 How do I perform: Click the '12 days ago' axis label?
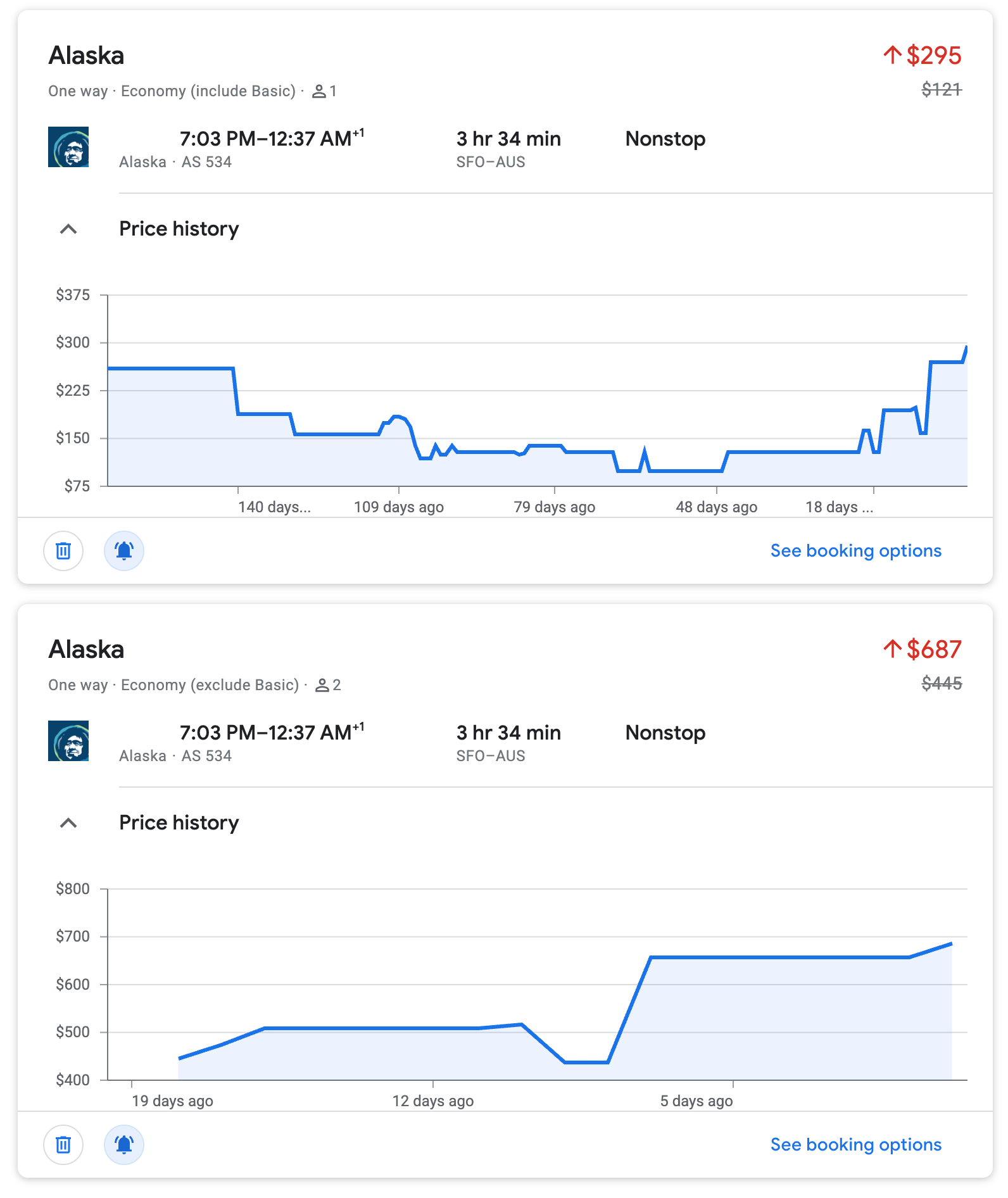click(433, 1101)
